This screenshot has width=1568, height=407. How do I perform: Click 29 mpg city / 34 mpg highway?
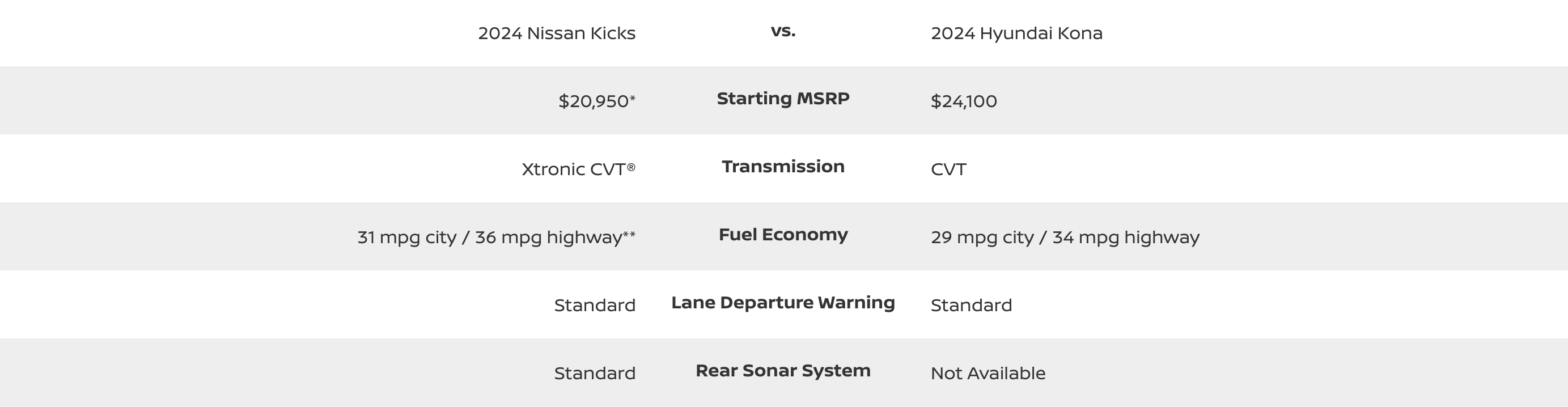pyautogui.click(x=1065, y=238)
